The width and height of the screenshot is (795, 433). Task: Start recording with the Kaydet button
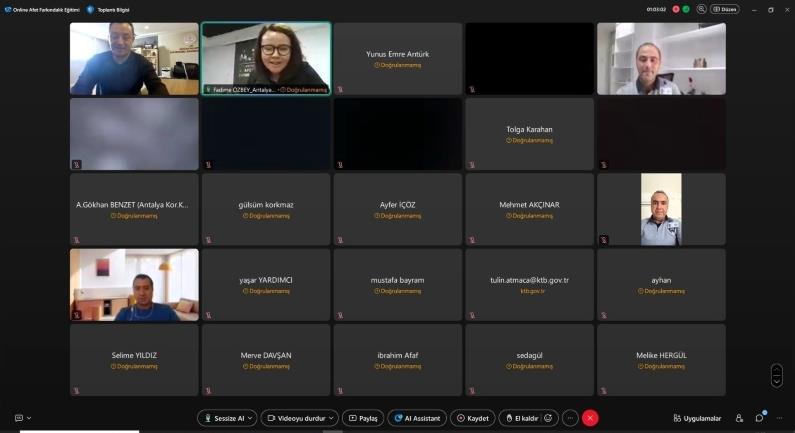click(x=473, y=418)
